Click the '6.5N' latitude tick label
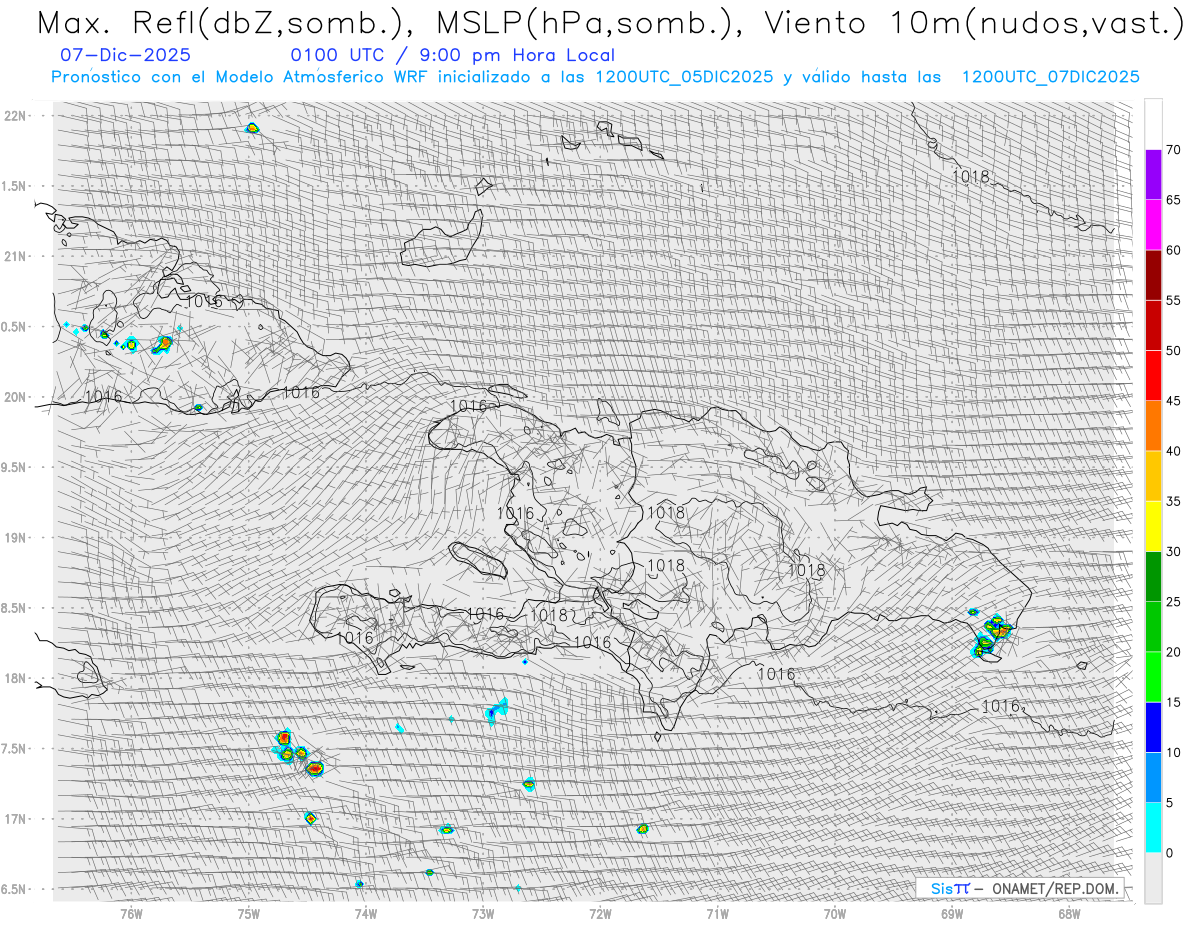Screen dimensions: 1200x927 tap(15, 889)
